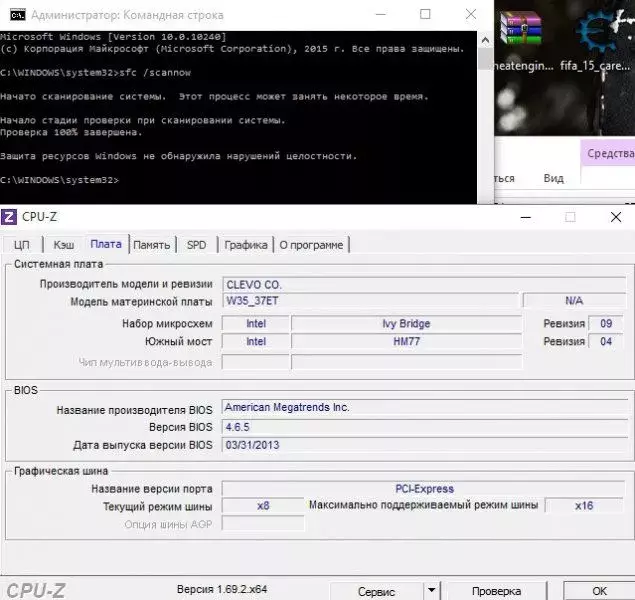The width and height of the screenshot is (635, 600).
Task: Select the Плата tab
Action: [106, 244]
